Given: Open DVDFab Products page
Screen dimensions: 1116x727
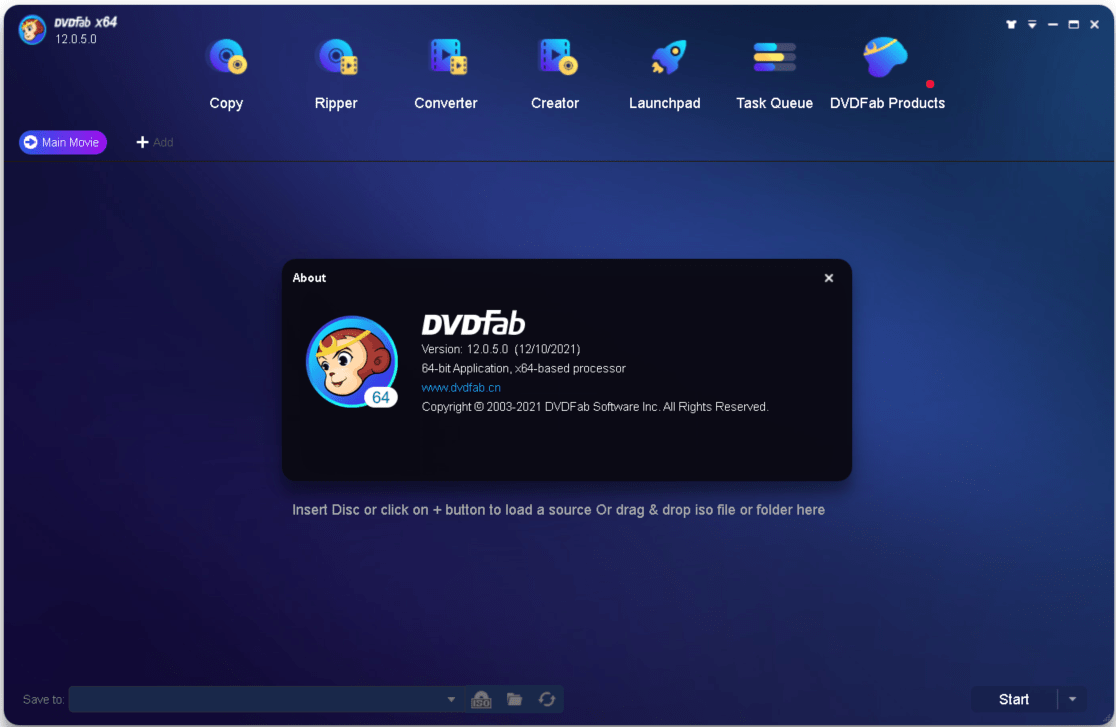Looking at the screenshot, I should pyautogui.click(x=887, y=74).
